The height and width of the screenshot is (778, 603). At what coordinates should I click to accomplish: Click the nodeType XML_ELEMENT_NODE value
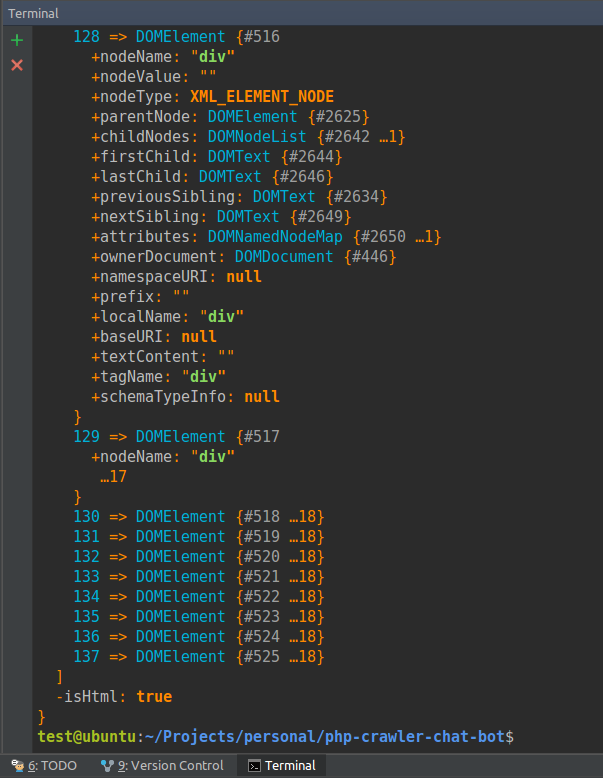click(262, 97)
